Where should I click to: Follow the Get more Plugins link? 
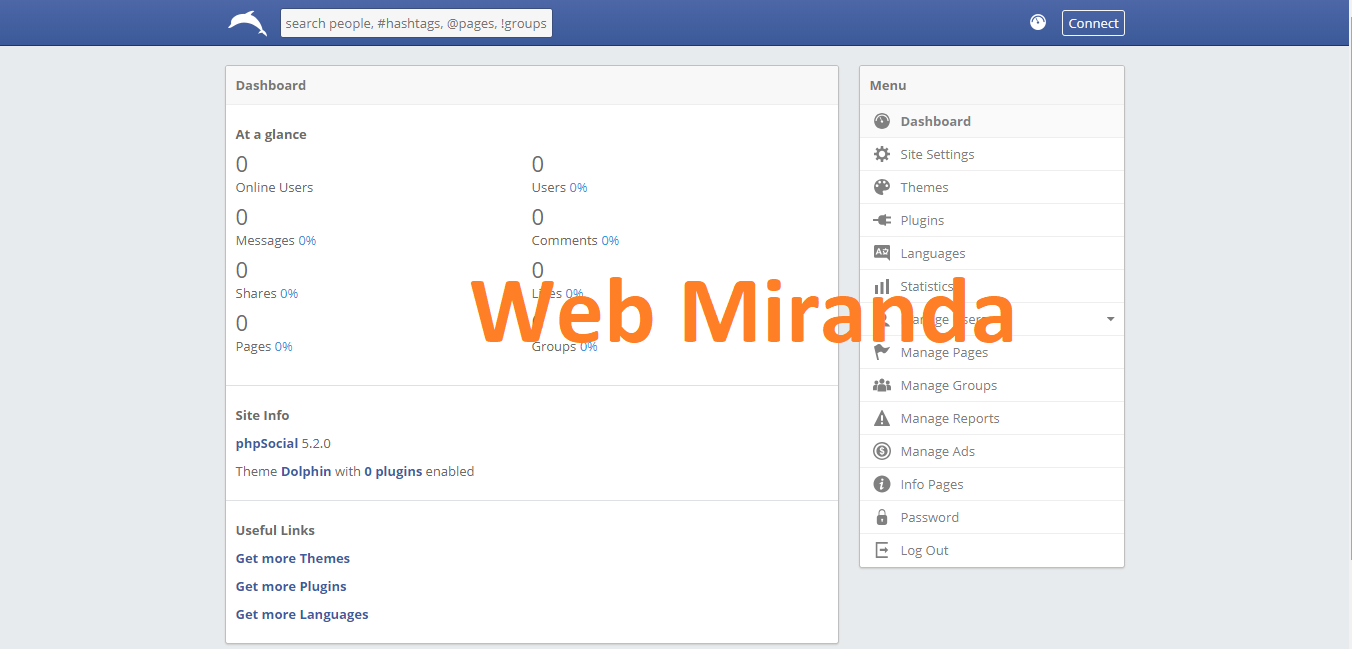click(291, 586)
